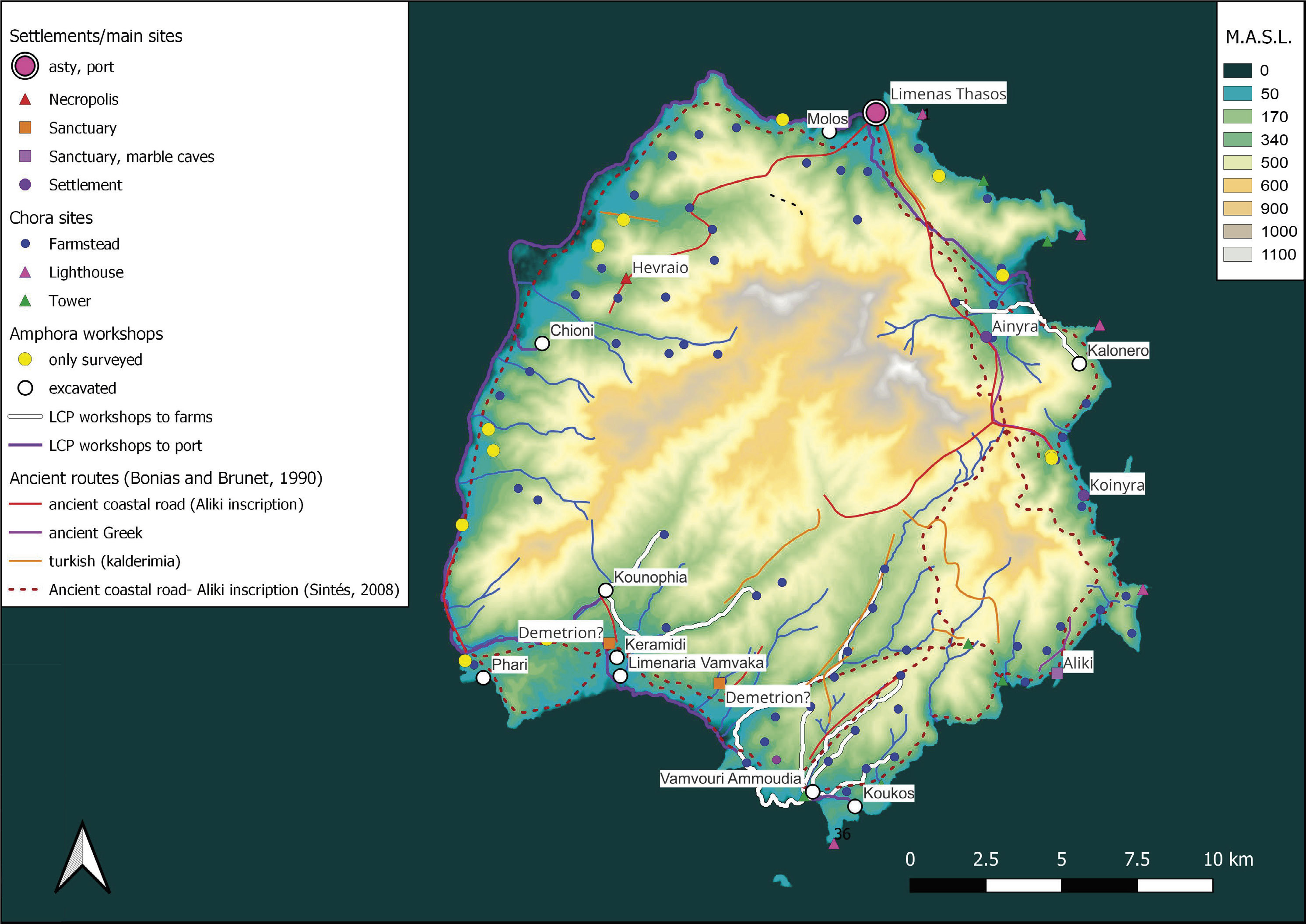The image size is (1306, 924).
Task: Click the Kounophia excavated workshop marker
Action: (606, 590)
